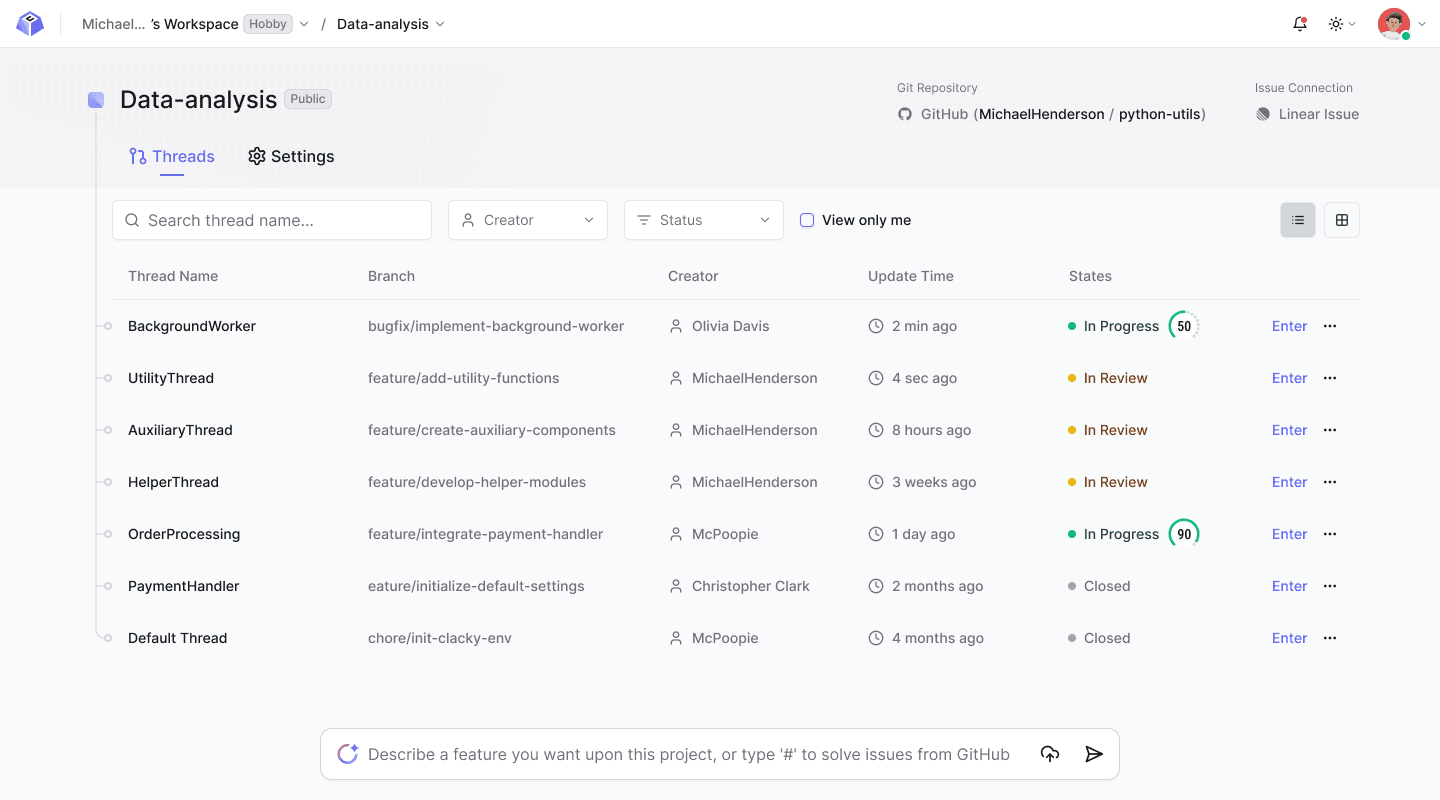Screen dimensions: 1440x800
Task: Click the 50 progress ring on BackgroundWorker
Action: point(1184,326)
